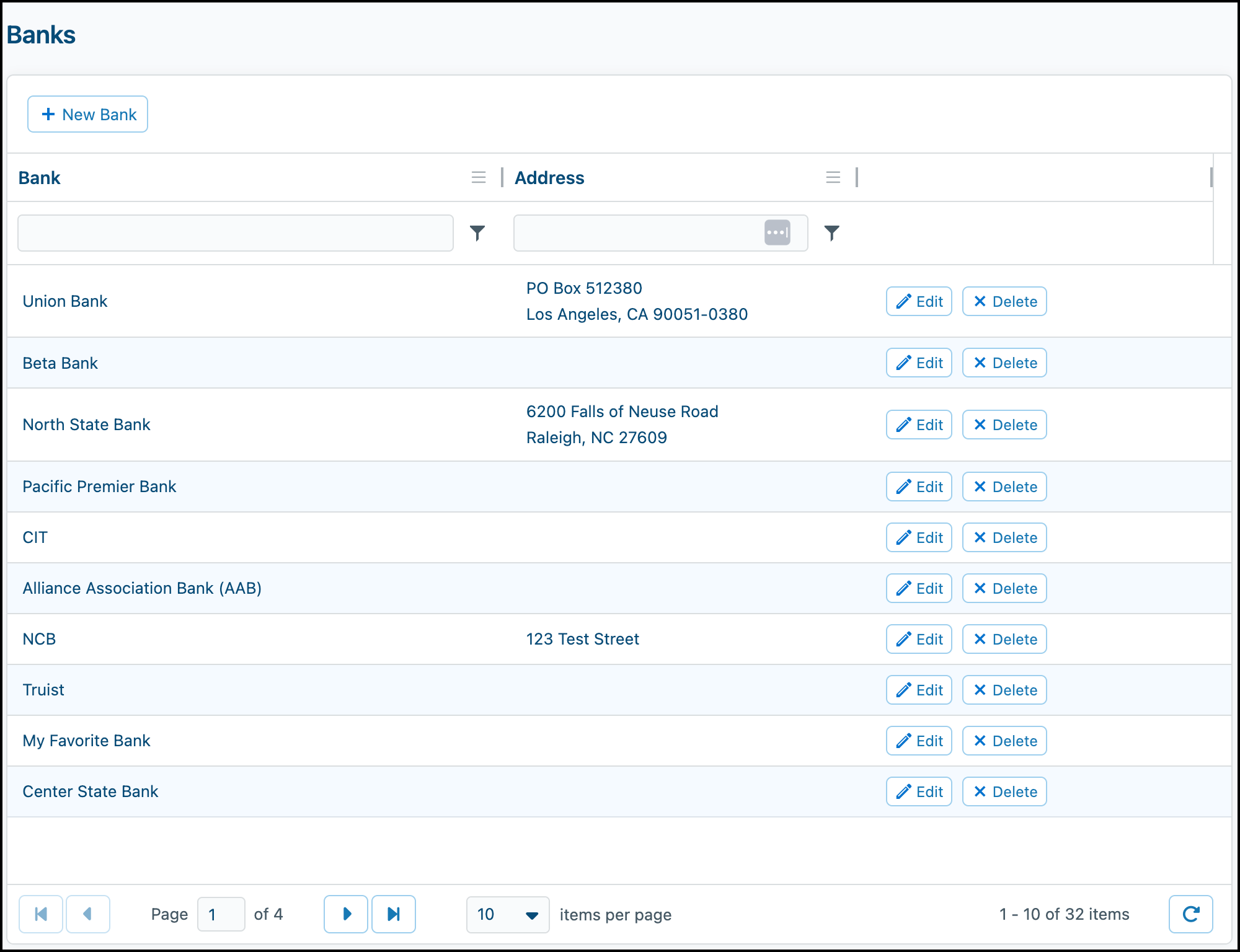Viewport: 1240px width, 952px height.
Task: Edit My Favorite Bank
Action: [x=919, y=741]
